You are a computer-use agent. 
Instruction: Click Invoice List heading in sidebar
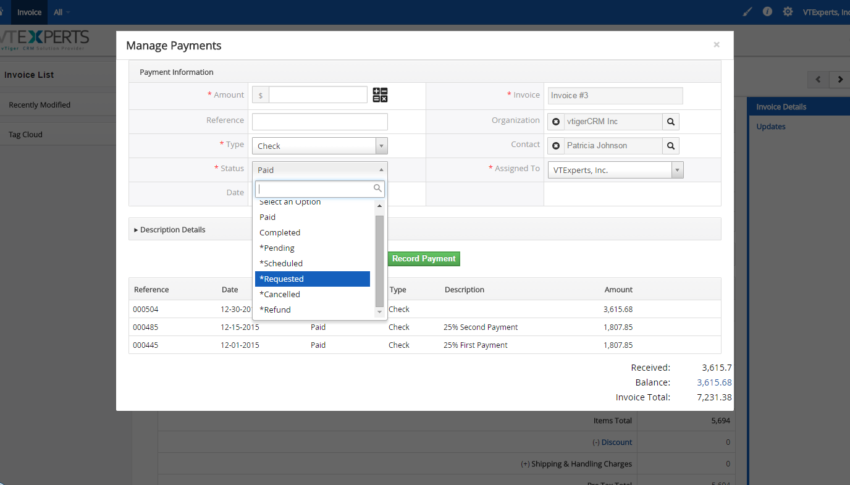click(x=29, y=75)
